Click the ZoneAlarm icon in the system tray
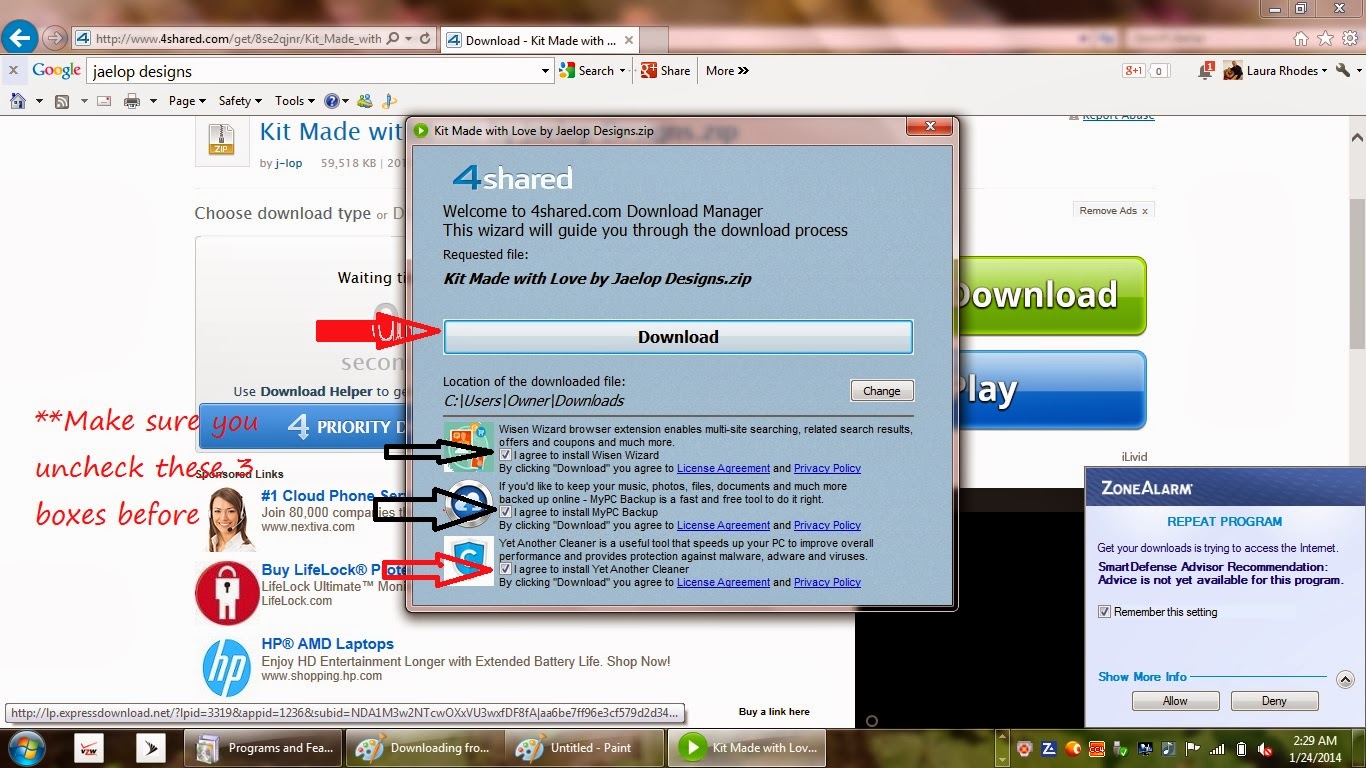Viewport: 1366px width, 768px height. click(1049, 748)
